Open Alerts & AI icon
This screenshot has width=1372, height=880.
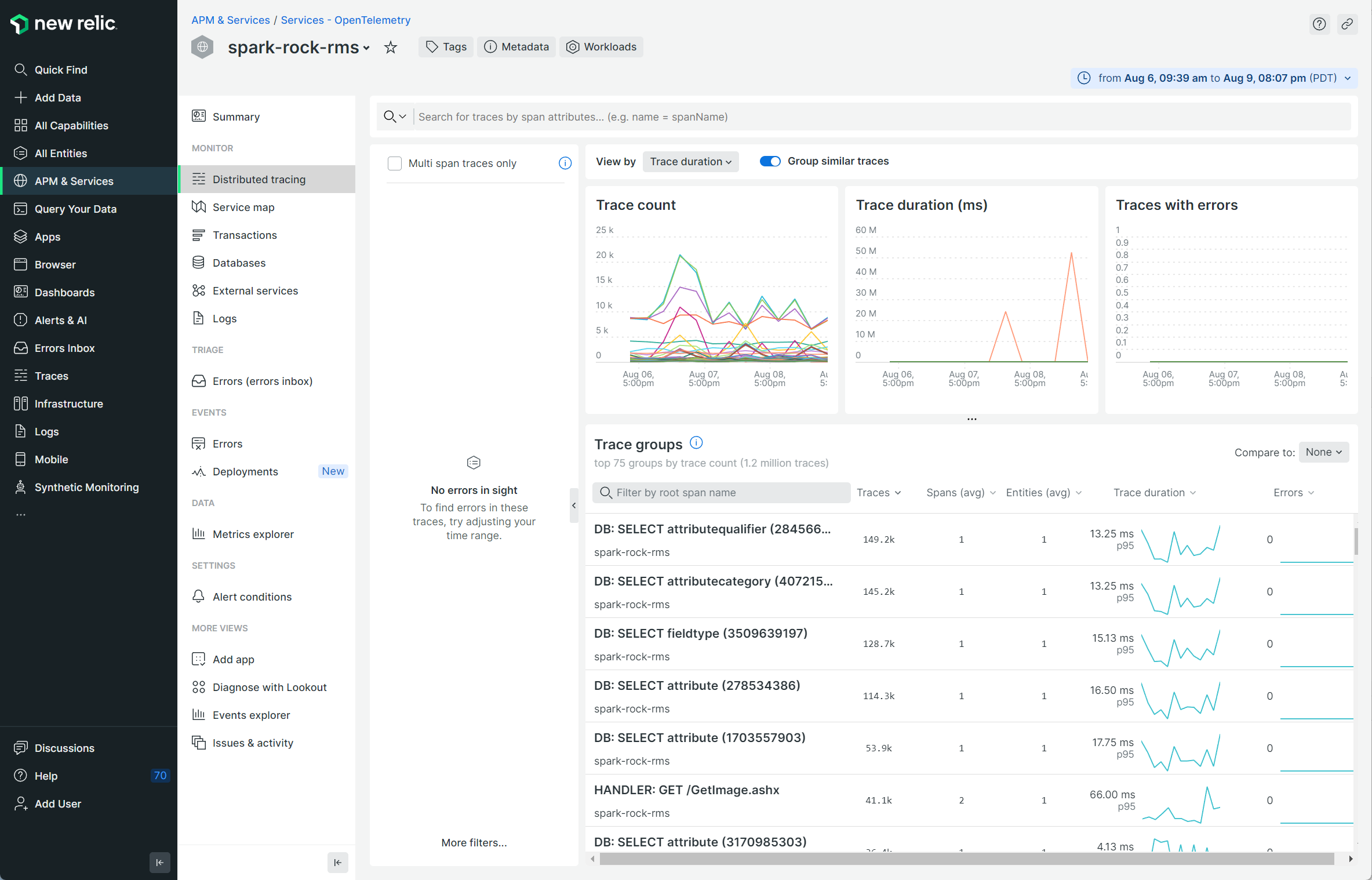coord(20,320)
